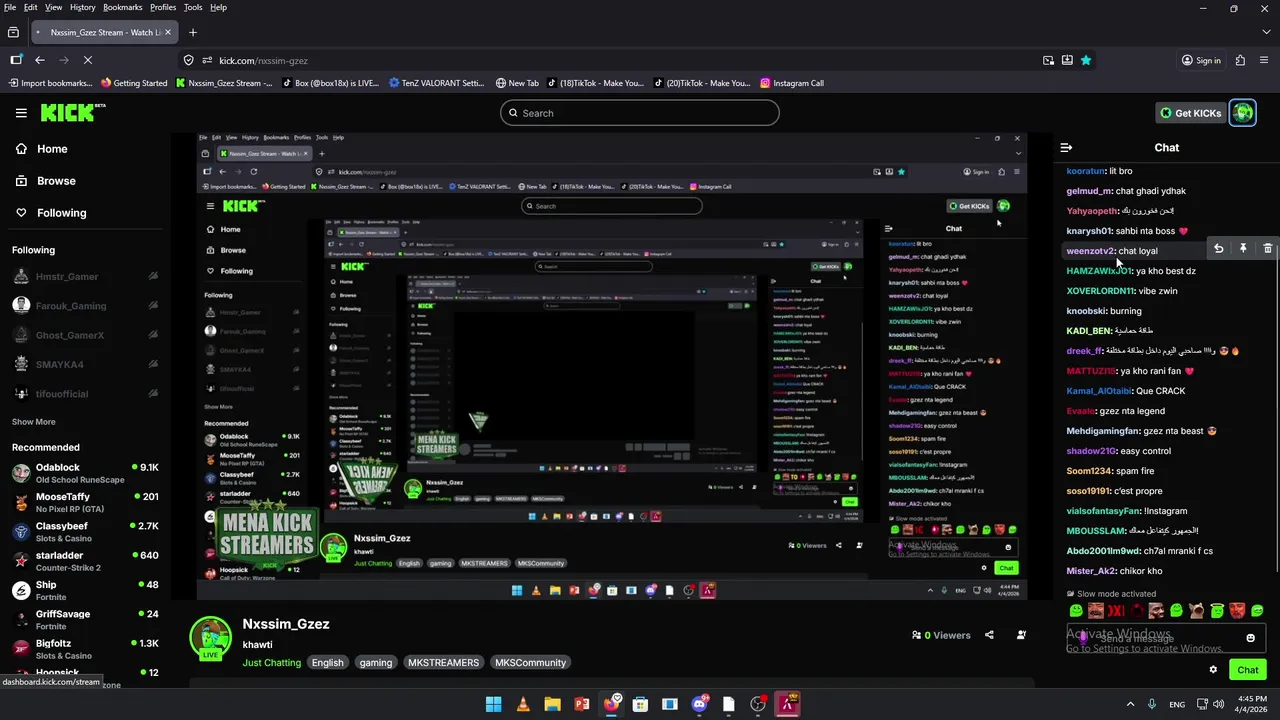Open Firefox application hamburger menu
The width and height of the screenshot is (1280, 720).
[x=1265, y=60]
